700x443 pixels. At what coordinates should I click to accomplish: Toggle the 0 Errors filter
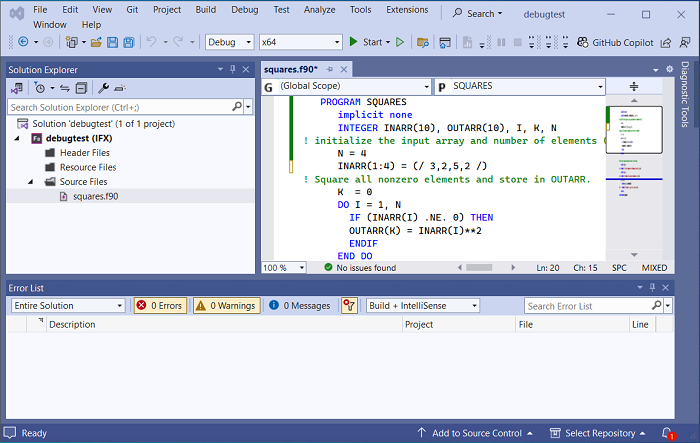(x=159, y=305)
